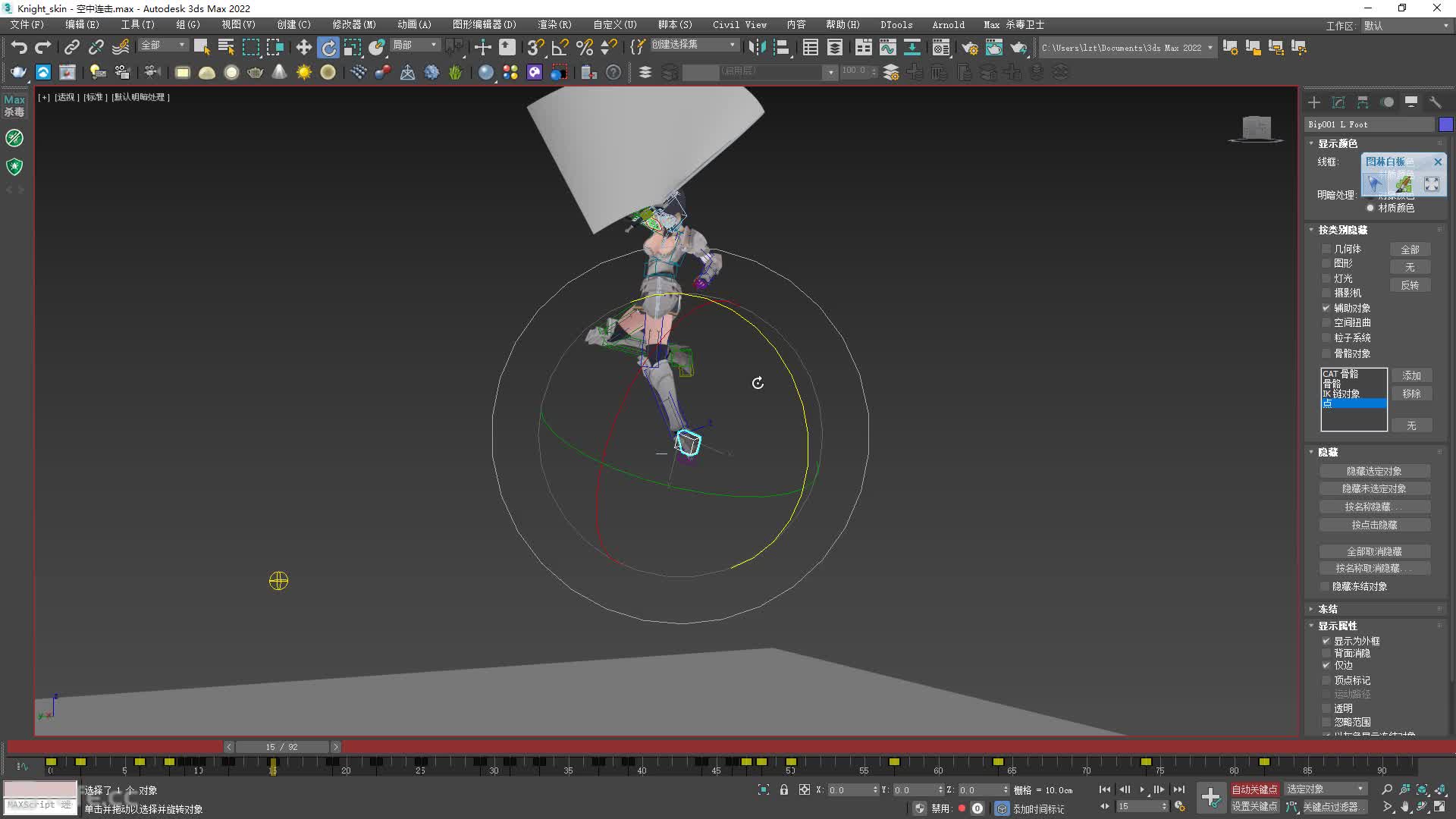Open the Render Setup dialog
This screenshot has height=819, width=1456.
pyautogui.click(x=970, y=47)
